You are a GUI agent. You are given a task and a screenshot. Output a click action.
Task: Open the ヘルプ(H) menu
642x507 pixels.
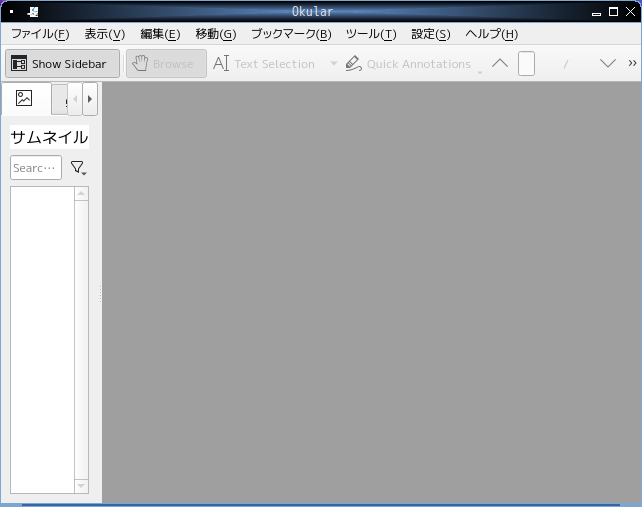pyautogui.click(x=491, y=34)
